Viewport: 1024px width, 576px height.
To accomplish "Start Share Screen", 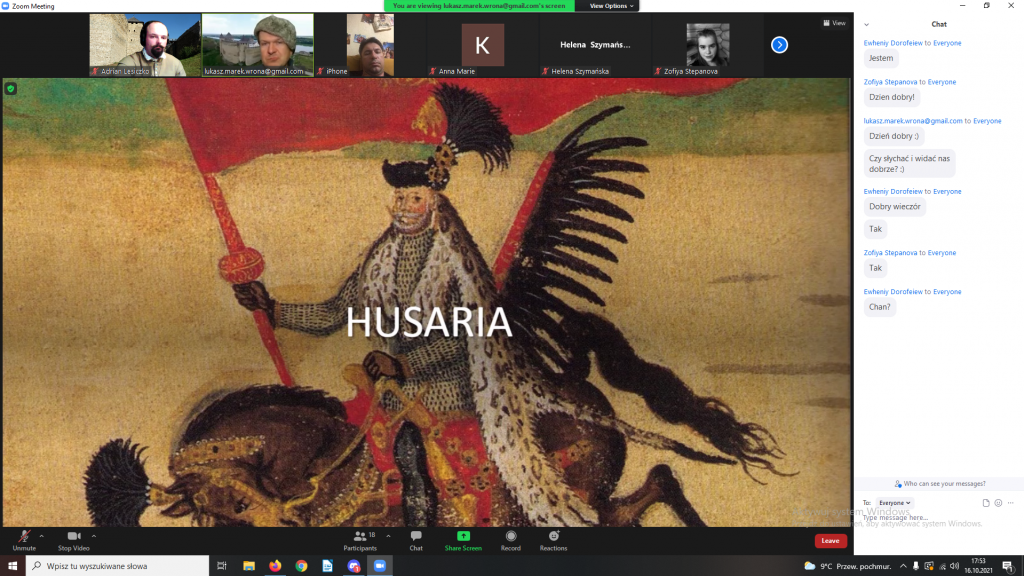I will click(463, 538).
